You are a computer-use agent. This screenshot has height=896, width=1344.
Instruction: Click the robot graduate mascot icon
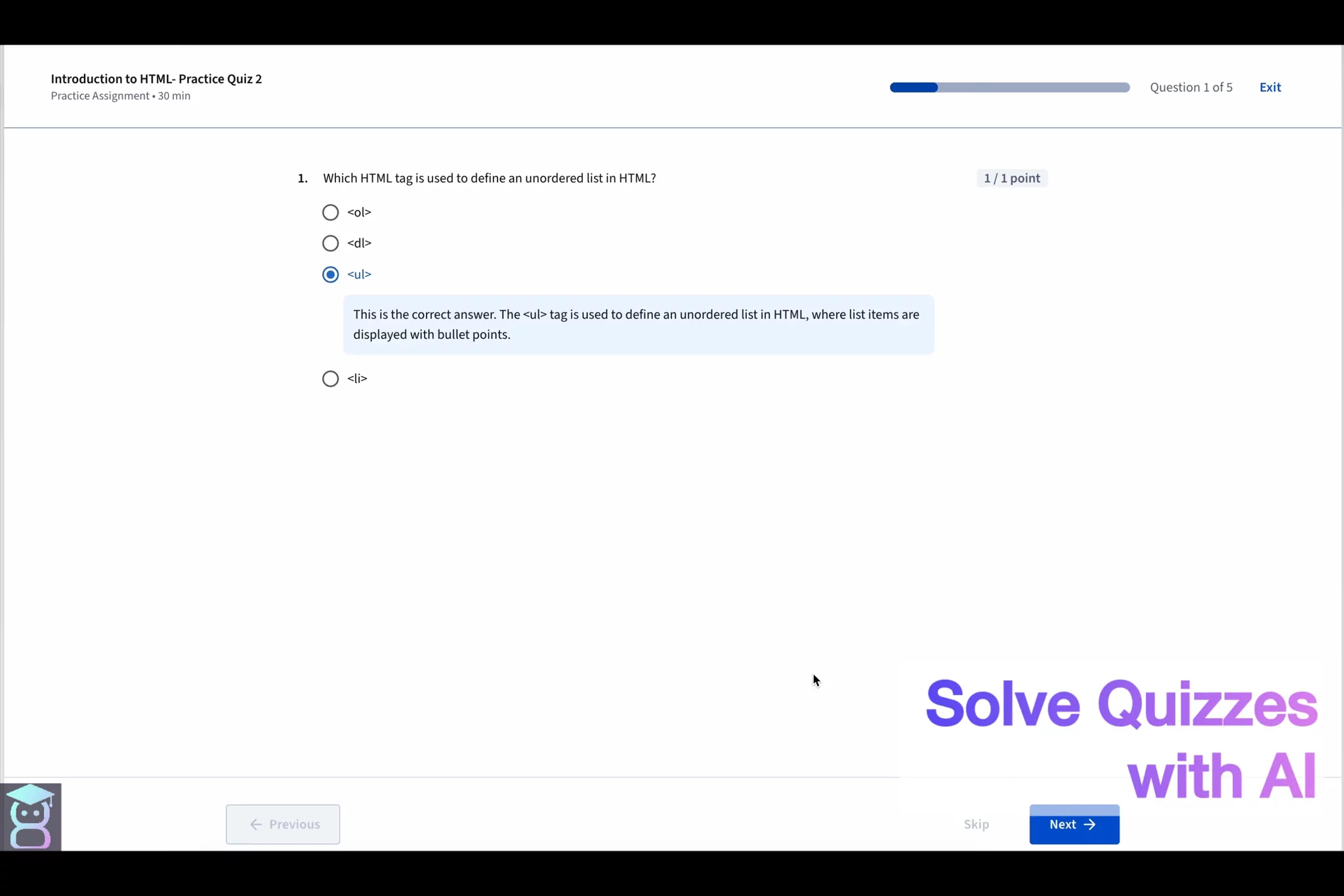[31, 817]
